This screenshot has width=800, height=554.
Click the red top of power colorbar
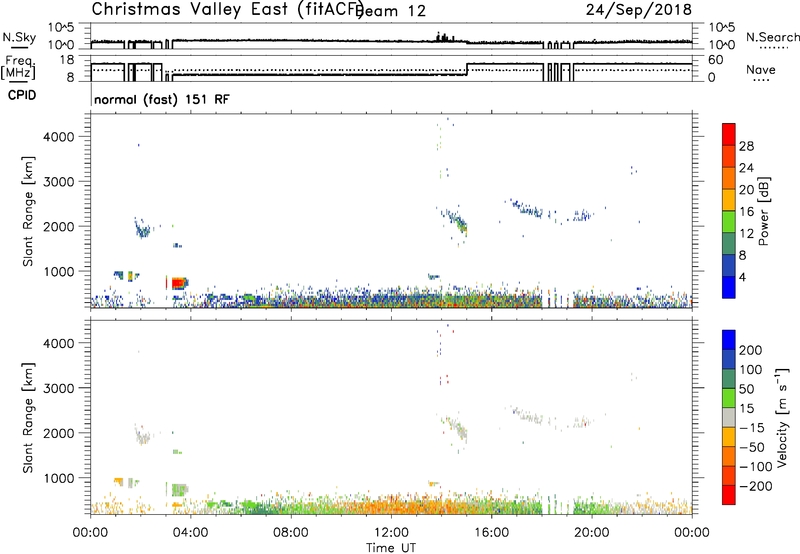(x=729, y=134)
